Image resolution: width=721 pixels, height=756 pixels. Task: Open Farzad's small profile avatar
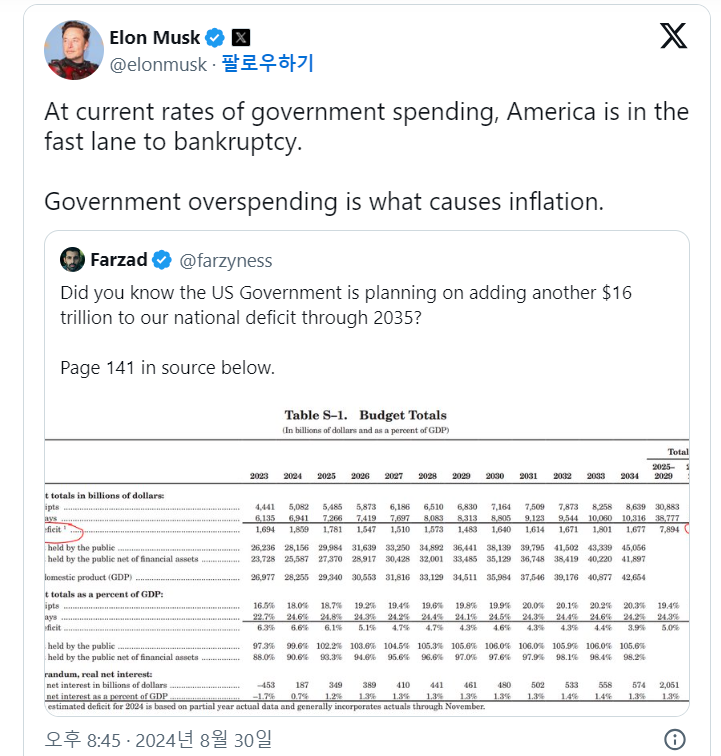pos(72,260)
